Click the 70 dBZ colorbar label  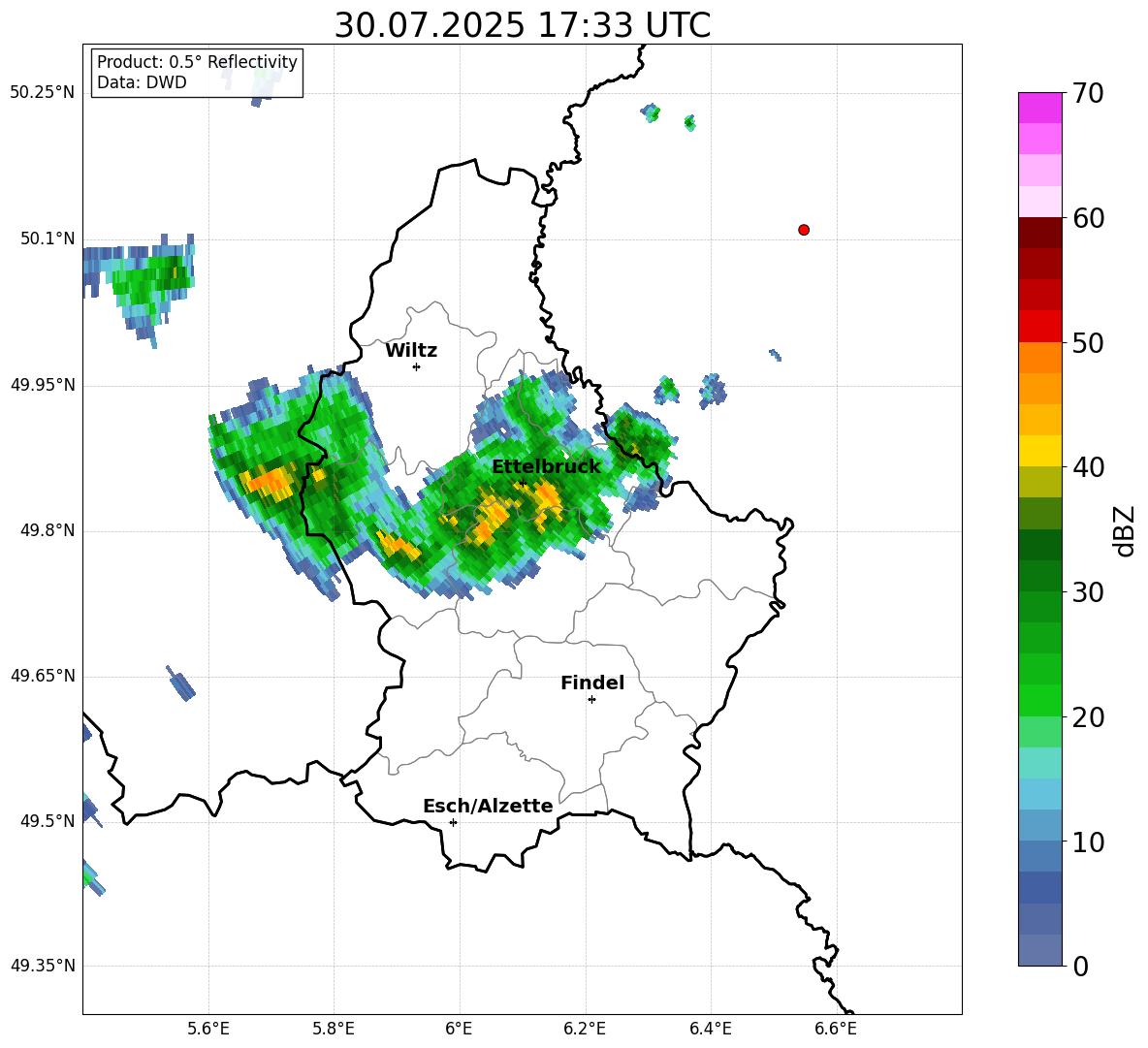1088,93
